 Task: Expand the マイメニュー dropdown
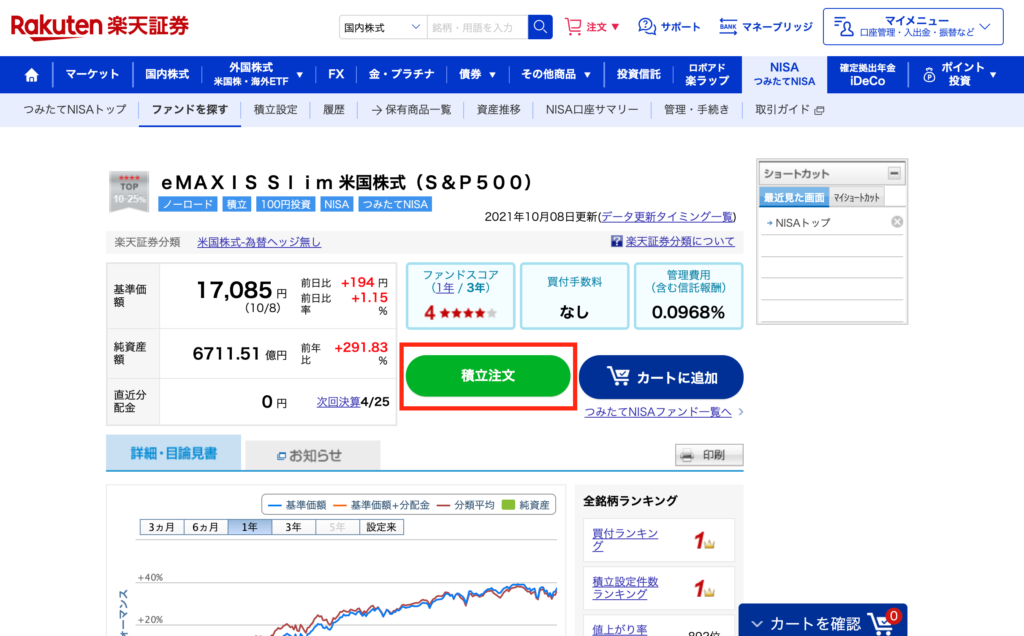[x=913, y=27]
